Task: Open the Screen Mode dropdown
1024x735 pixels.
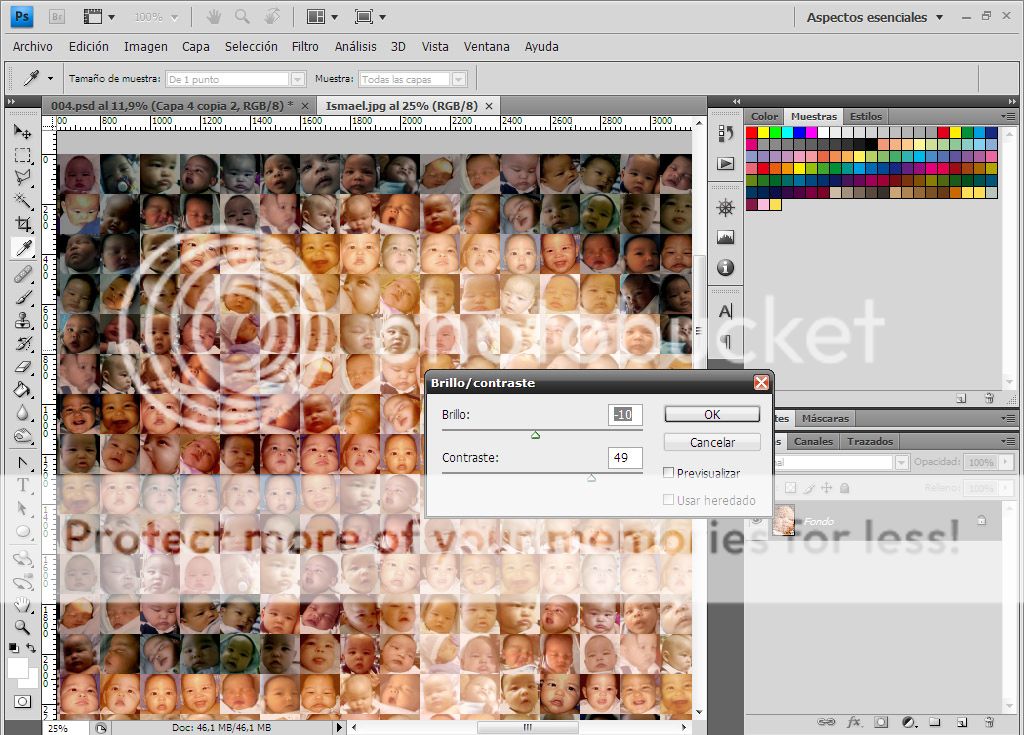Action: pos(370,17)
